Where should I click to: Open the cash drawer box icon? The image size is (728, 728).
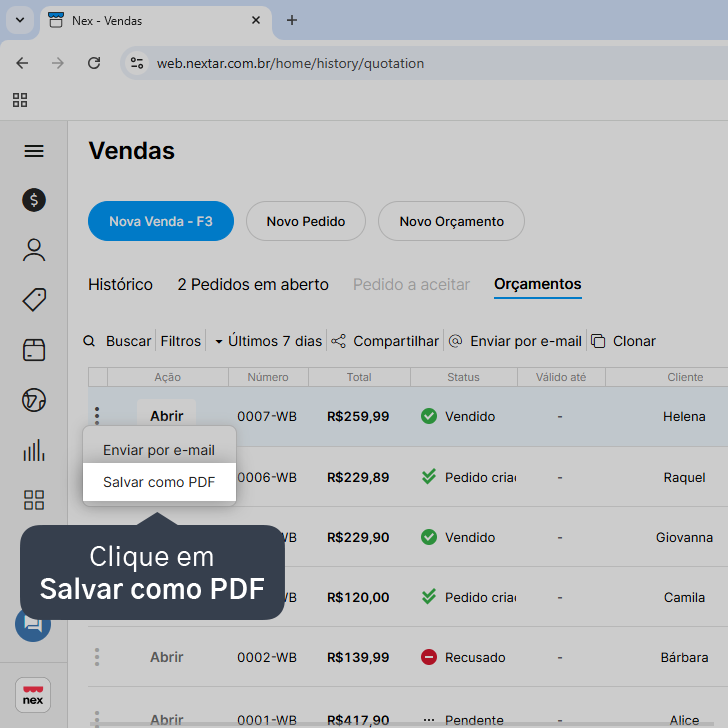[x=34, y=350]
